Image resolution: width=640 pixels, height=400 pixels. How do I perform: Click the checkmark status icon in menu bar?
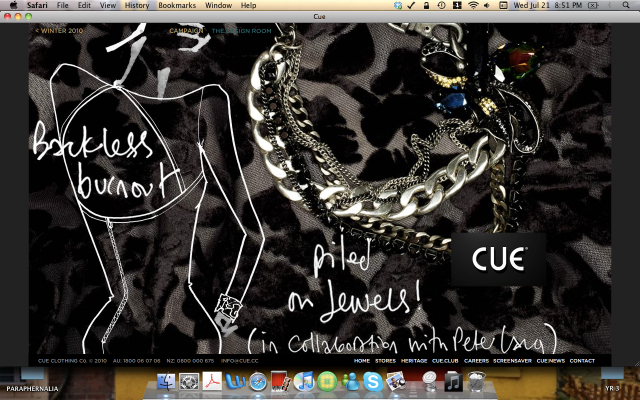(411, 5)
